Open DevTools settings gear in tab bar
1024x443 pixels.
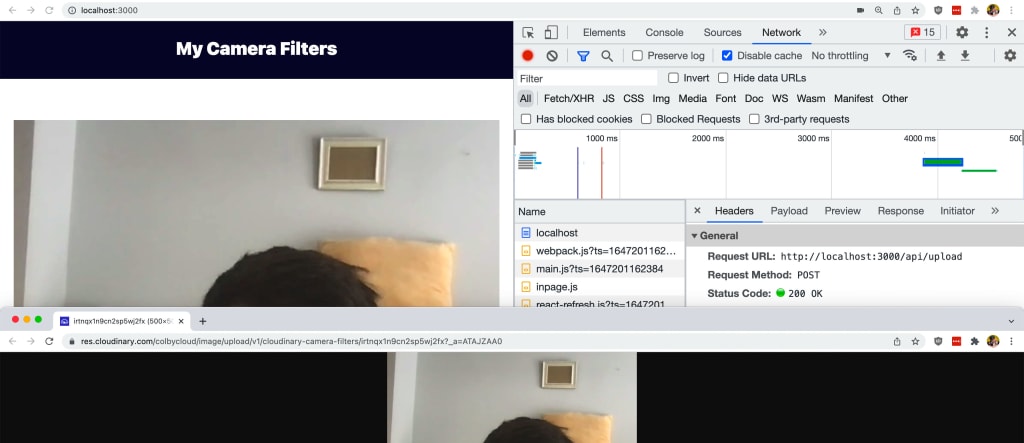[962, 33]
